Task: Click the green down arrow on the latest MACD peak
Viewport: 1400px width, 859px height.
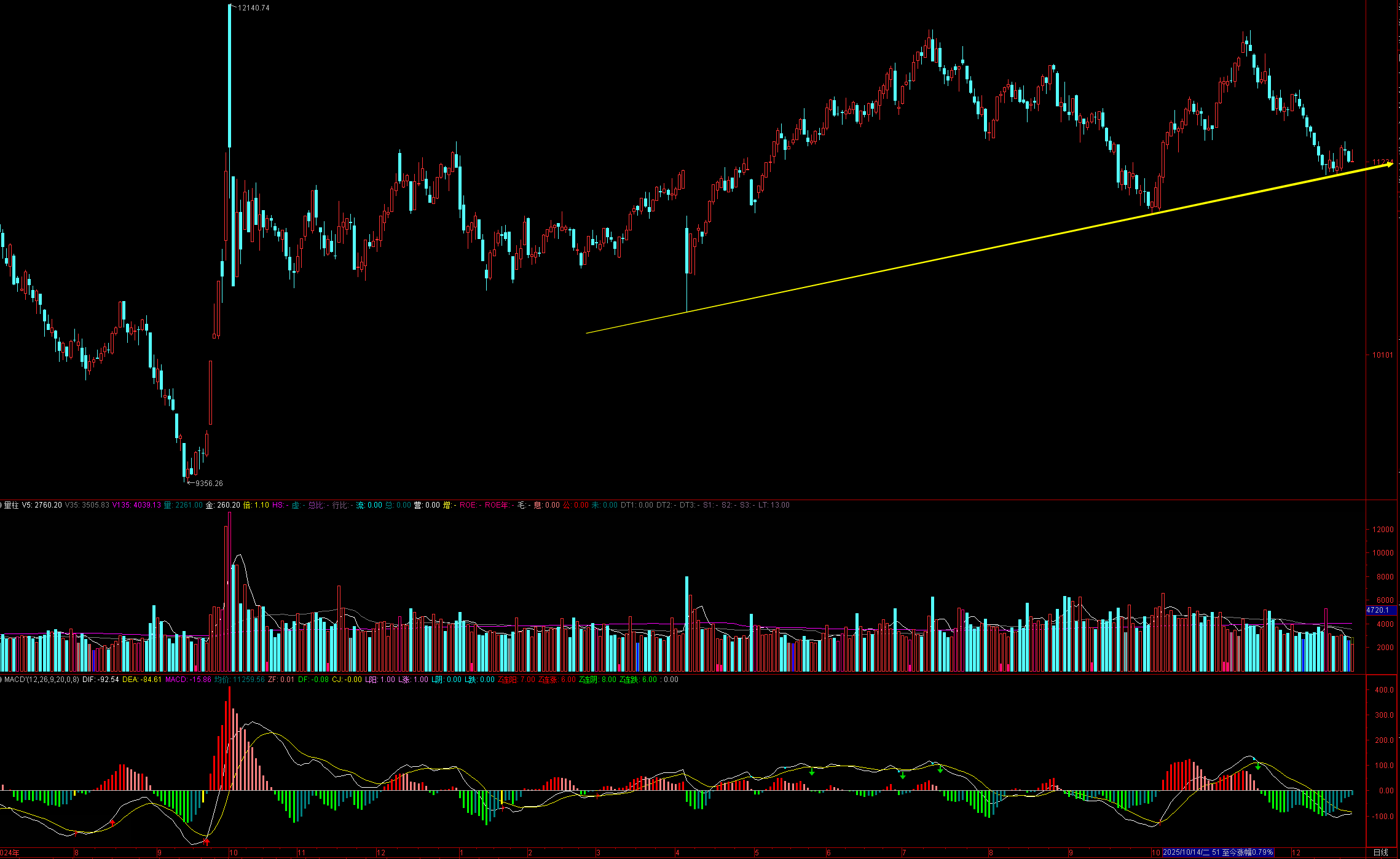Action: (1258, 767)
